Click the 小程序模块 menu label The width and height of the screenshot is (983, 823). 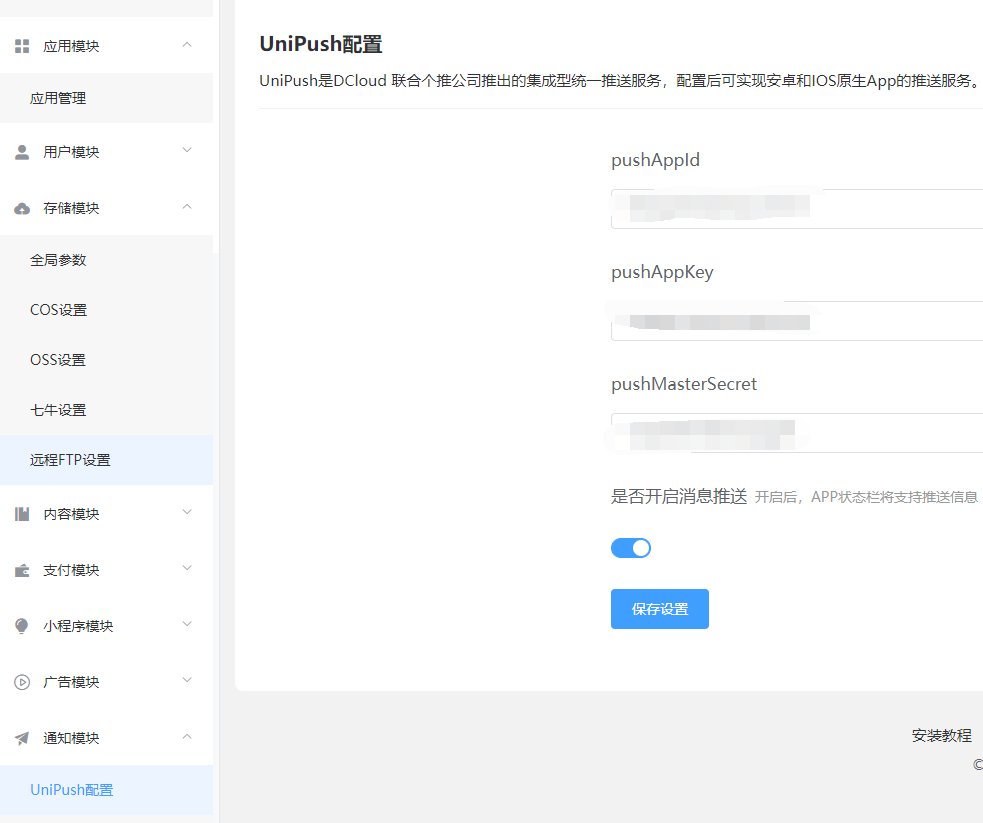point(78,626)
